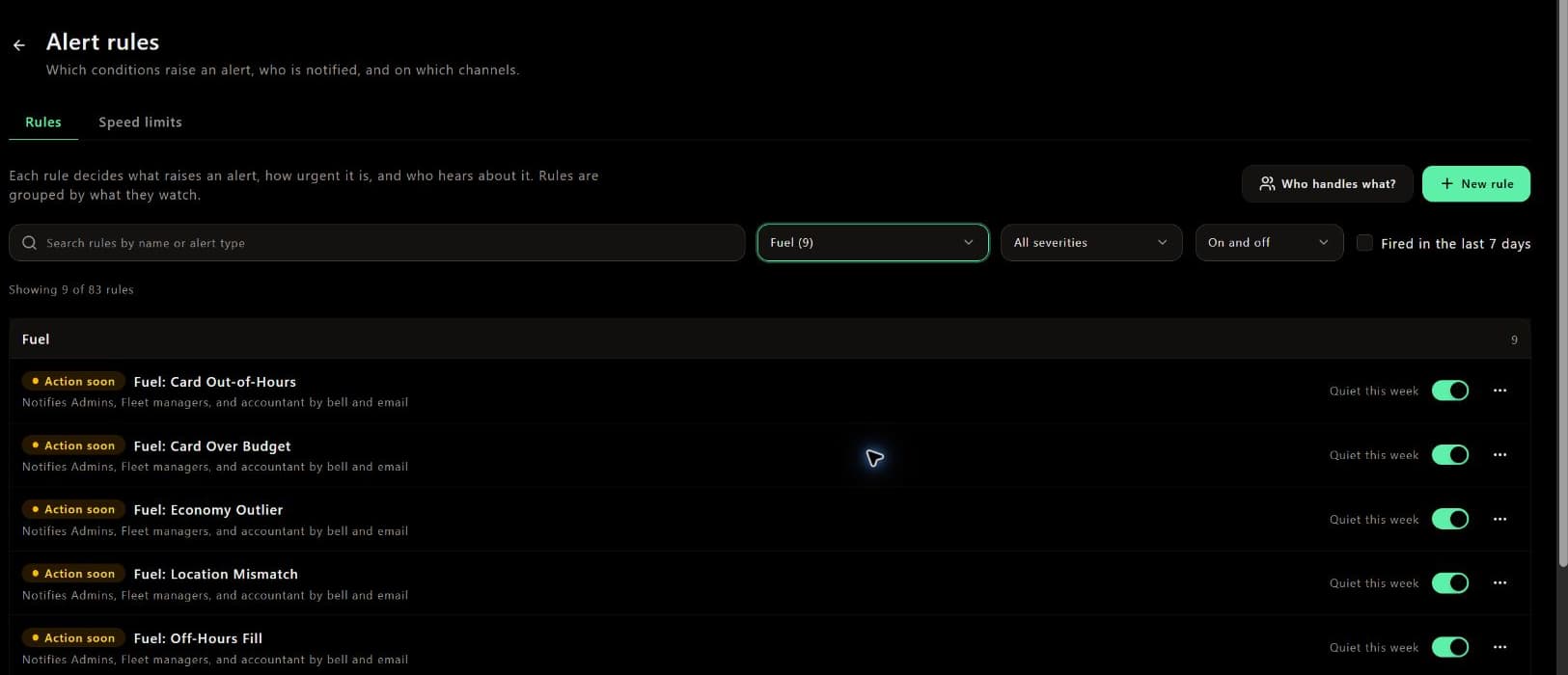
Task: Open the more options menu for Fuel: Location Mismatch
Action: pos(1499,583)
